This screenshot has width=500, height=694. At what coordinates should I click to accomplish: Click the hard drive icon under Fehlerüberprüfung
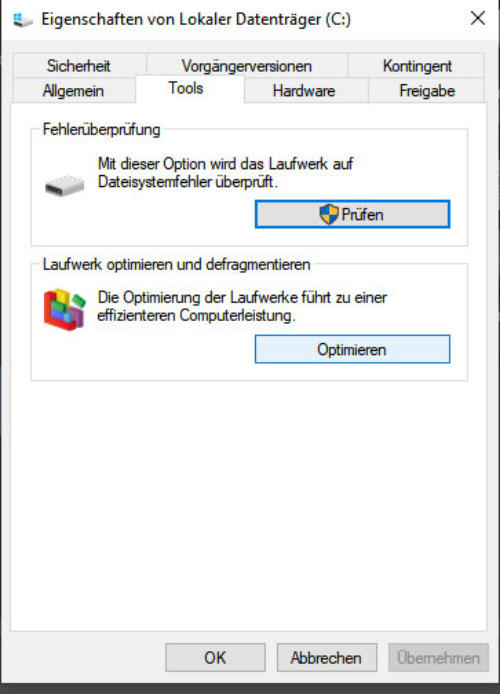[x=65, y=185]
